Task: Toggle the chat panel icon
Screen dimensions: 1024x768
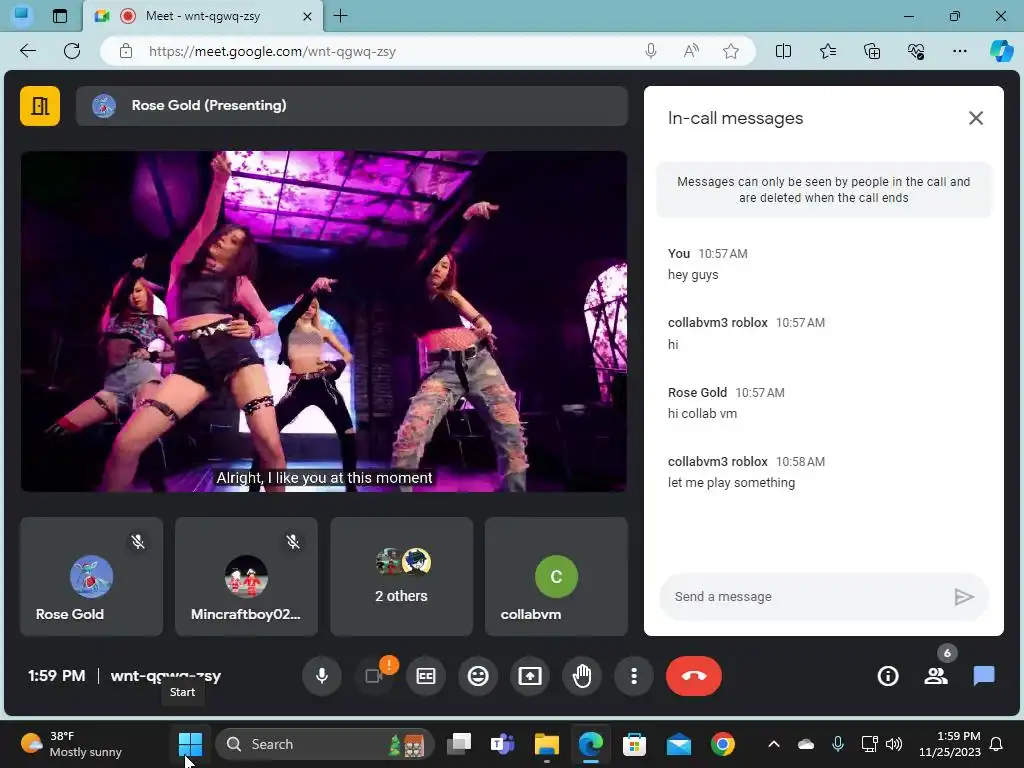Action: coord(984,676)
